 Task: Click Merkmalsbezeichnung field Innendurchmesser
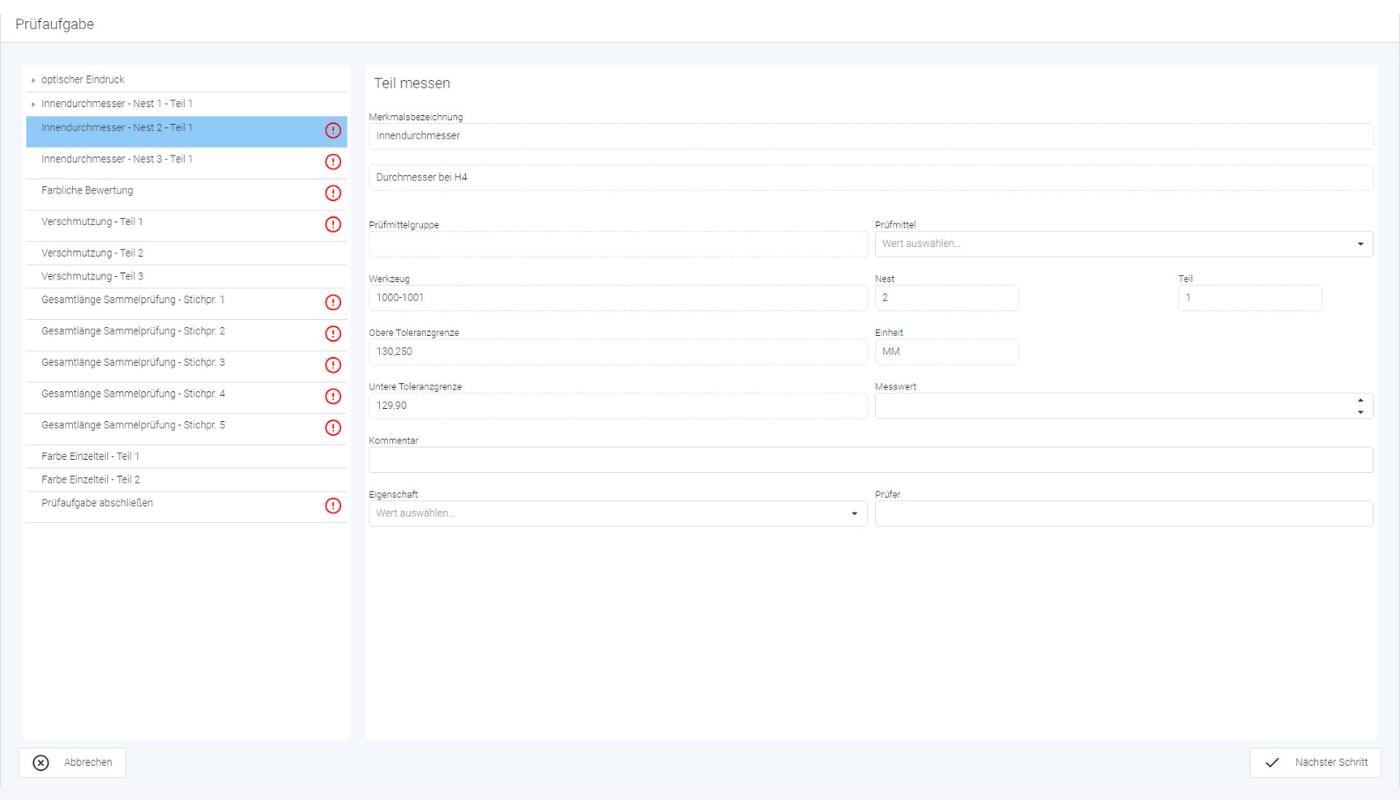click(871, 136)
